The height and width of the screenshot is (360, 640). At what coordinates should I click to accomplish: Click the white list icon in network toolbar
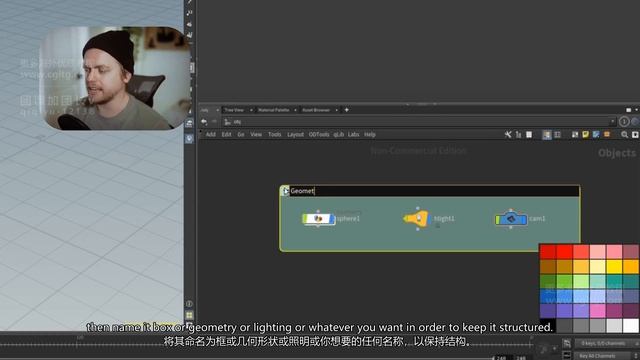coord(529,134)
